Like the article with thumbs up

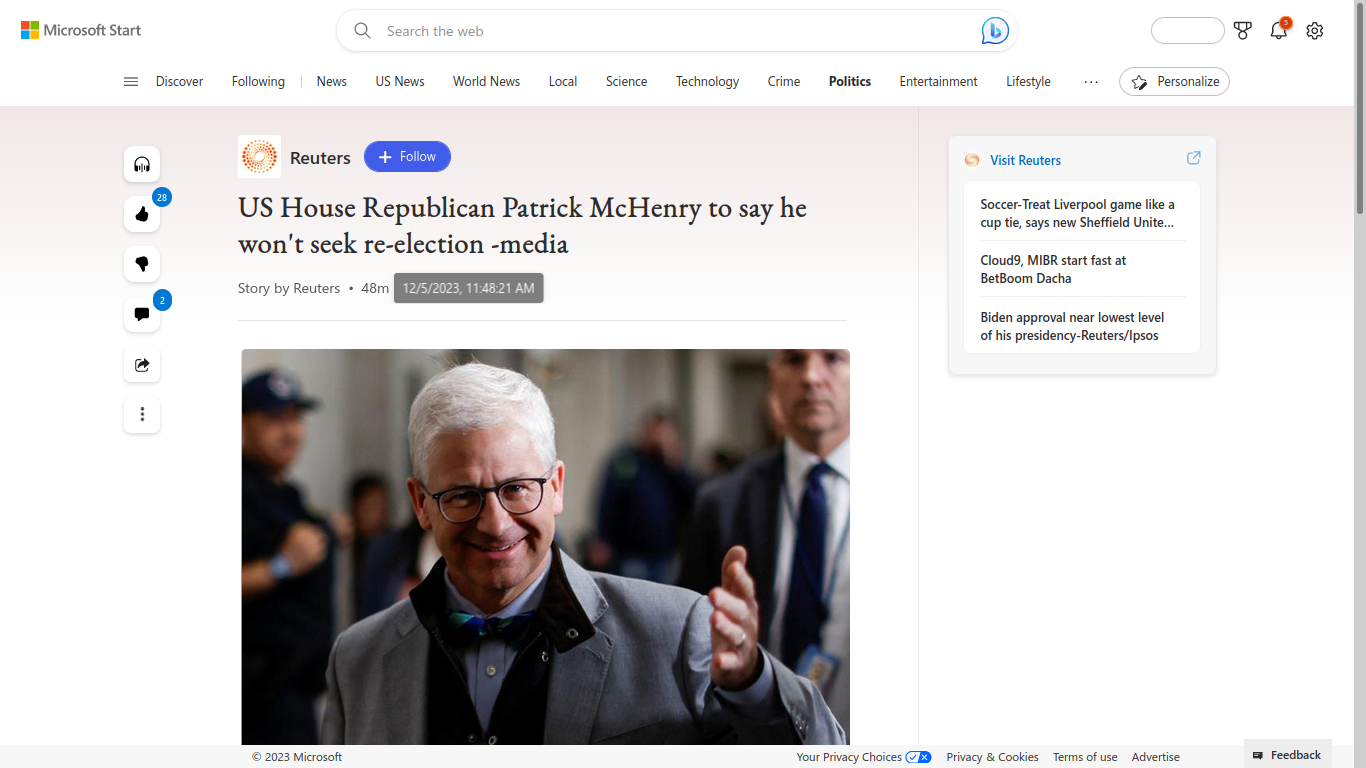142,214
